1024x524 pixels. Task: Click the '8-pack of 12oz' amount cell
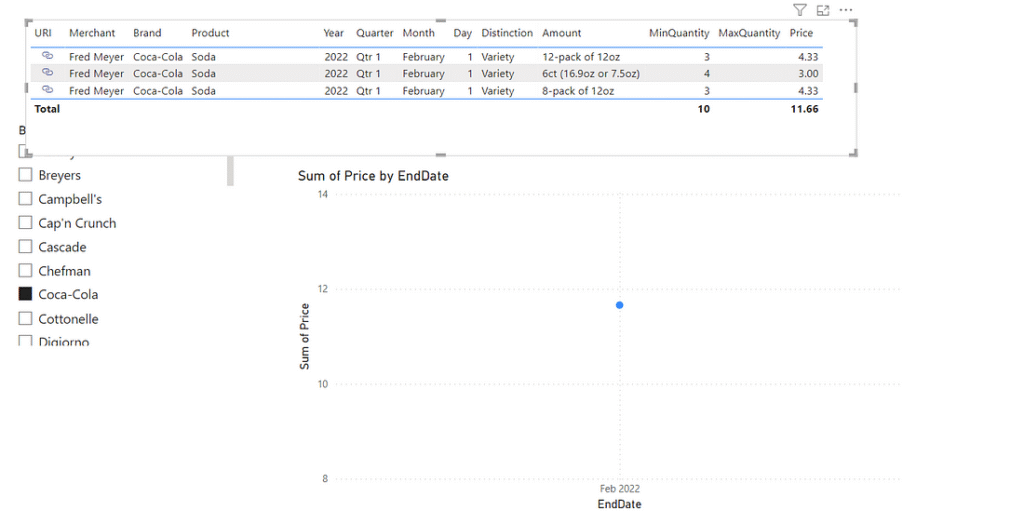click(x=578, y=91)
